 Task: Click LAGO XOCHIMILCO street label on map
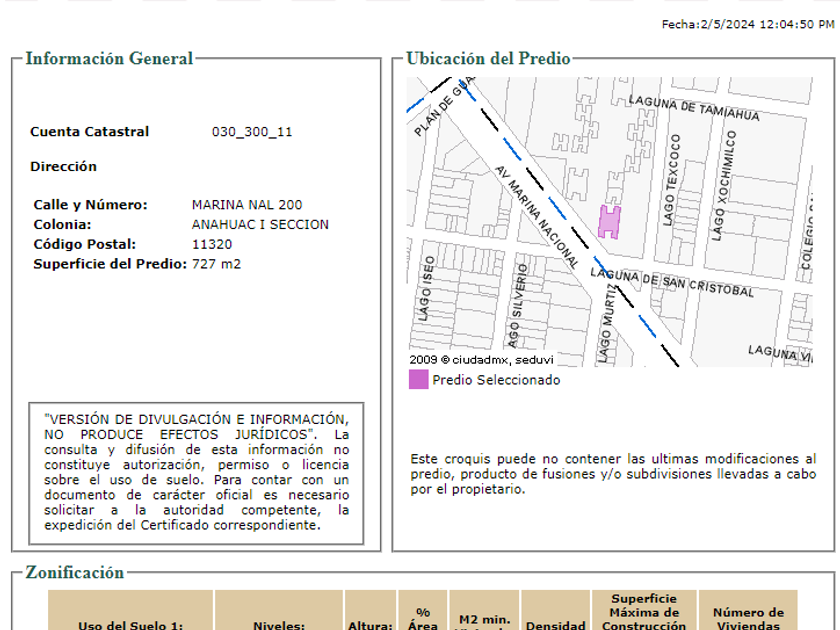click(x=724, y=185)
